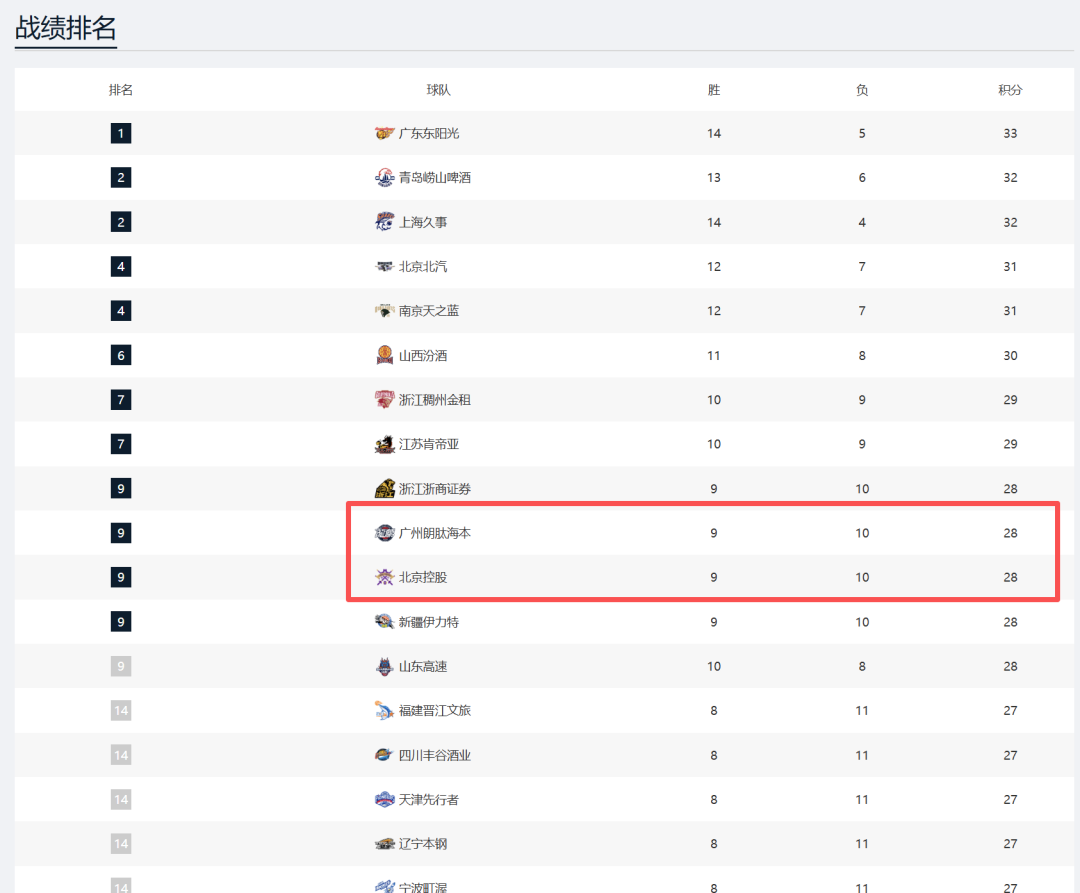This screenshot has width=1080, height=893.
Task: Click the 江苏肯帝亚 team logo
Action: point(384,444)
